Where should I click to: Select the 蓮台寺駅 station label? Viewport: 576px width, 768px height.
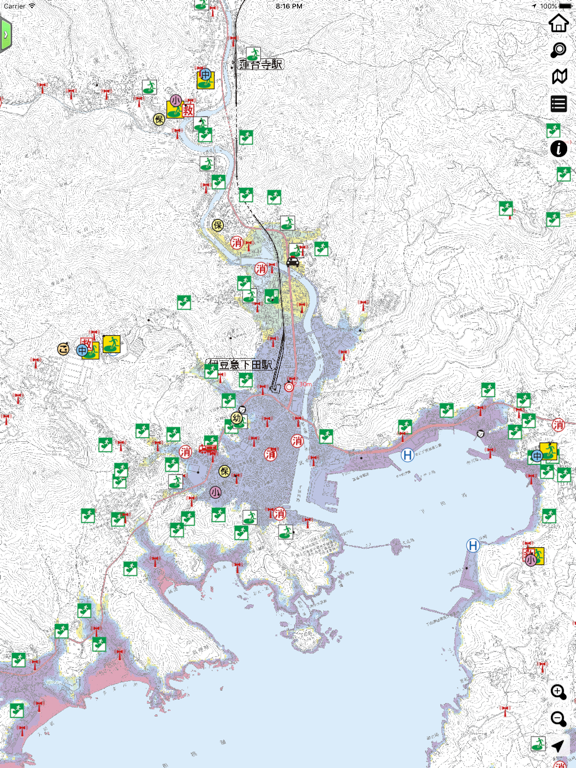point(260,64)
